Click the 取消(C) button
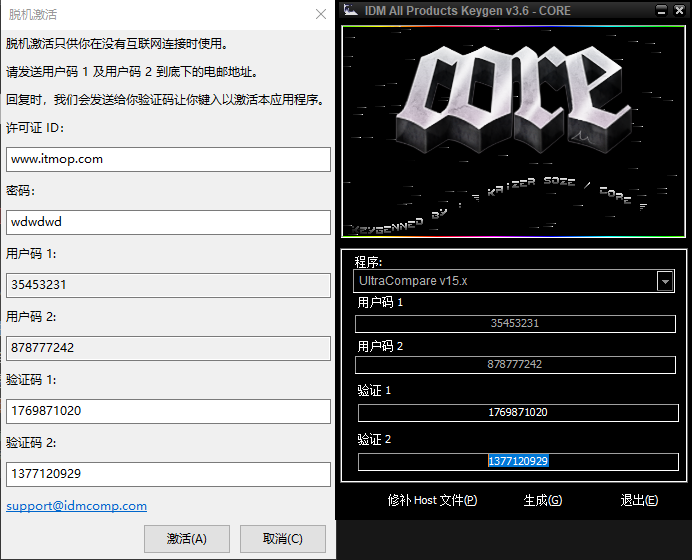 click(x=283, y=539)
